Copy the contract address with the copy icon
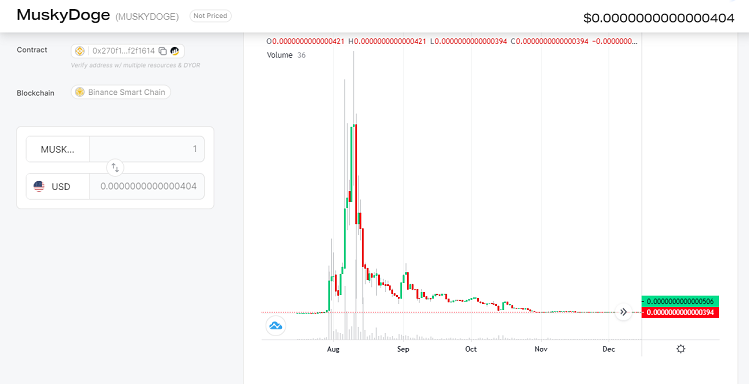The image size is (749, 384). [x=162, y=51]
